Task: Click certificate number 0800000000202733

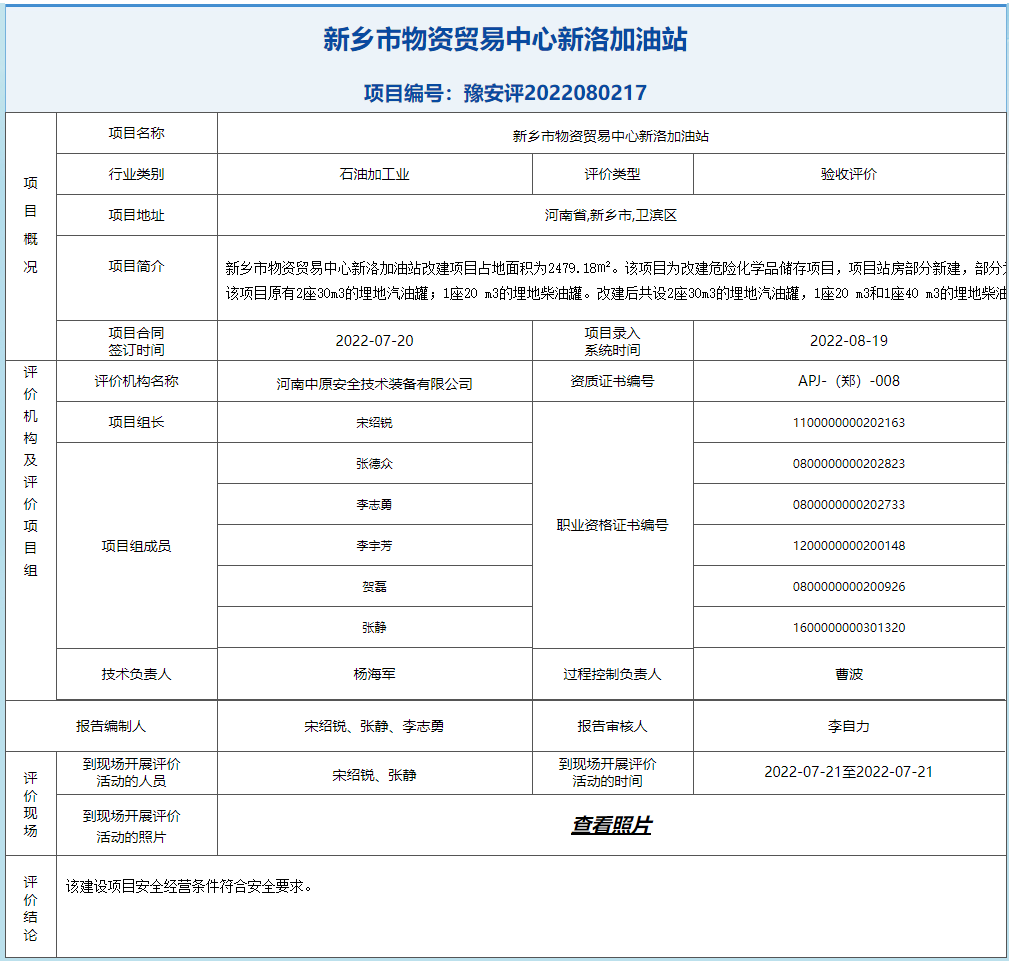Action: 849,505
